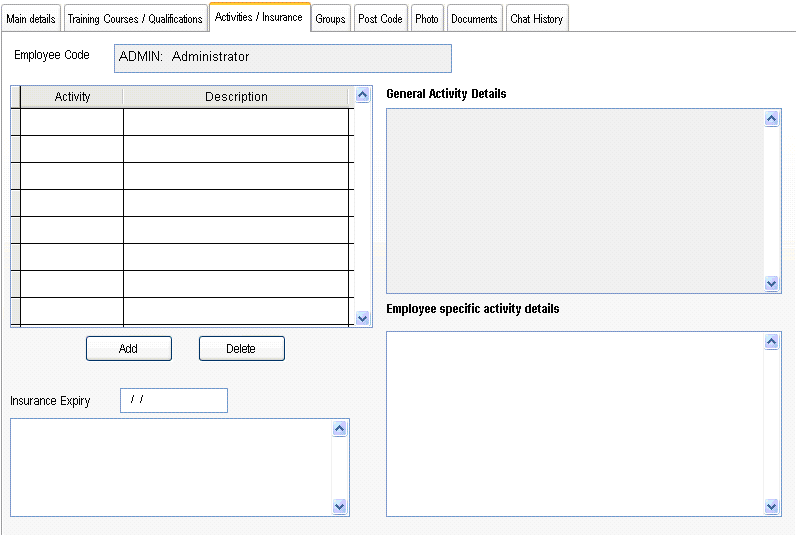The width and height of the screenshot is (796, 535).
Task: Go to the Photo tab
Action: pyautogui.click(x=427, y=19)
